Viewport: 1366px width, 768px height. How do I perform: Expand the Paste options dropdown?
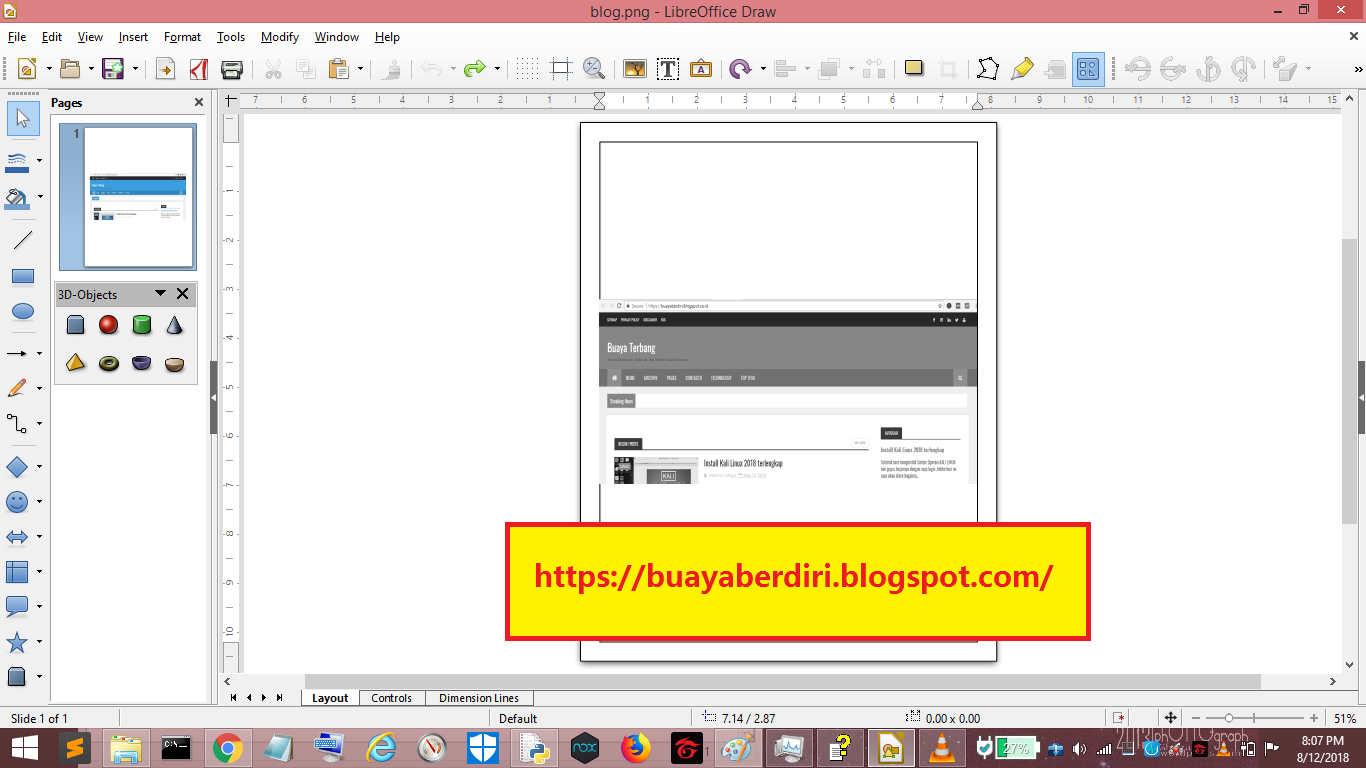(x=361, y=69)
